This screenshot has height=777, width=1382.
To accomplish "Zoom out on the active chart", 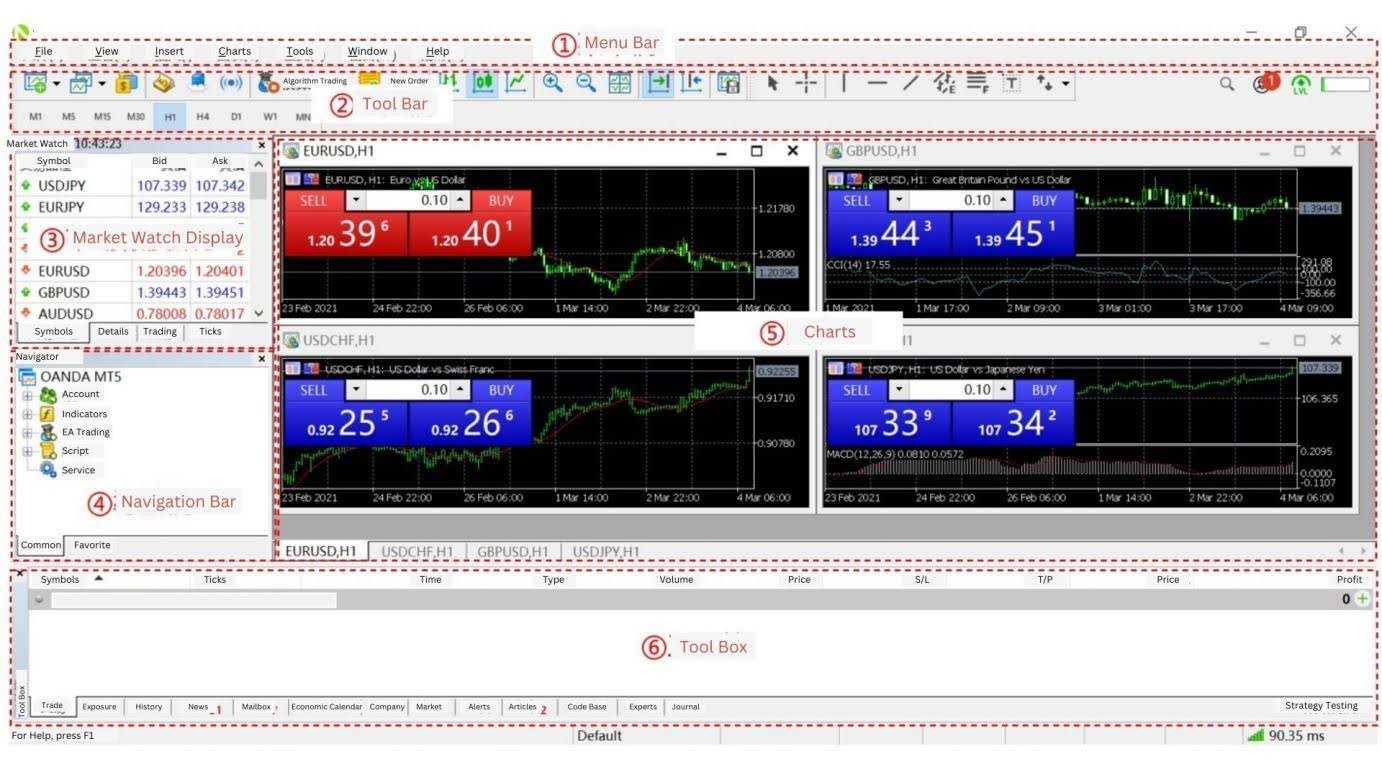I will 585,84.
